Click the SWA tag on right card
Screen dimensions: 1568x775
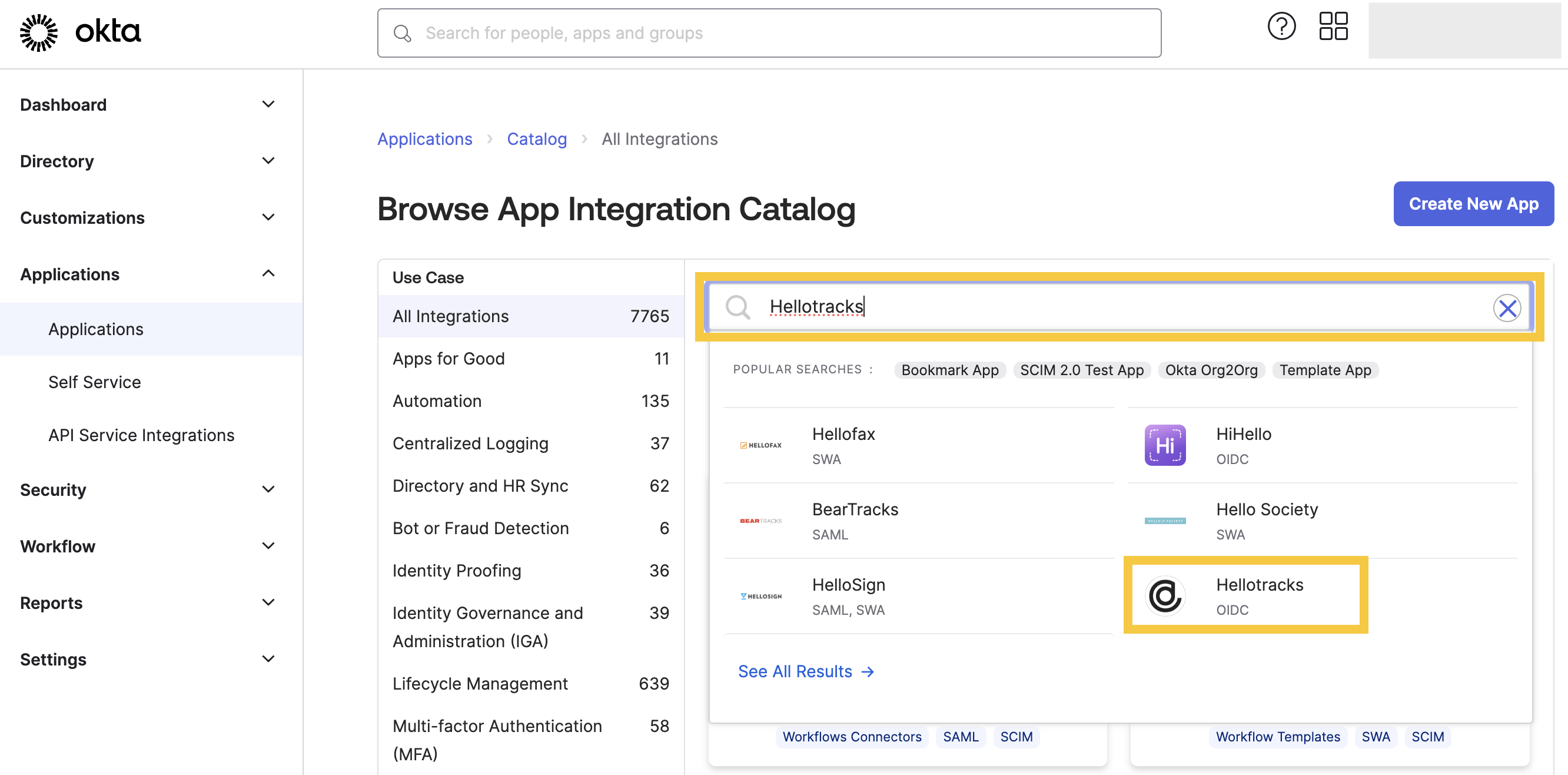pos(1376,737)
